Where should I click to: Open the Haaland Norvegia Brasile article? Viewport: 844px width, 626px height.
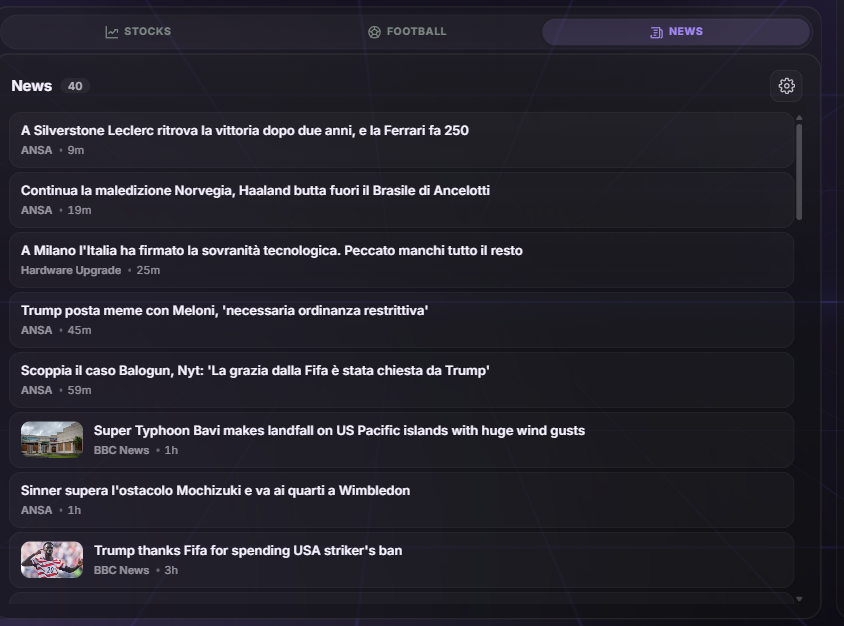[401, 200]
